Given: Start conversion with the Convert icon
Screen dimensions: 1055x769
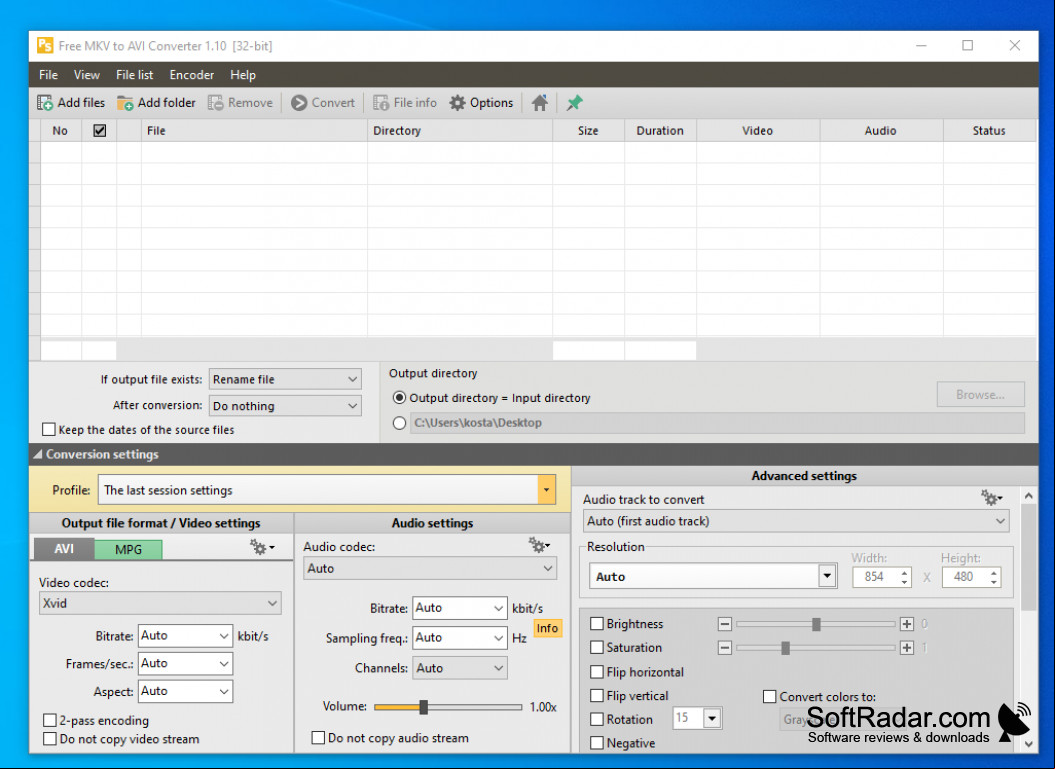Looking at the screenshot, I should (x=299, y=103).
